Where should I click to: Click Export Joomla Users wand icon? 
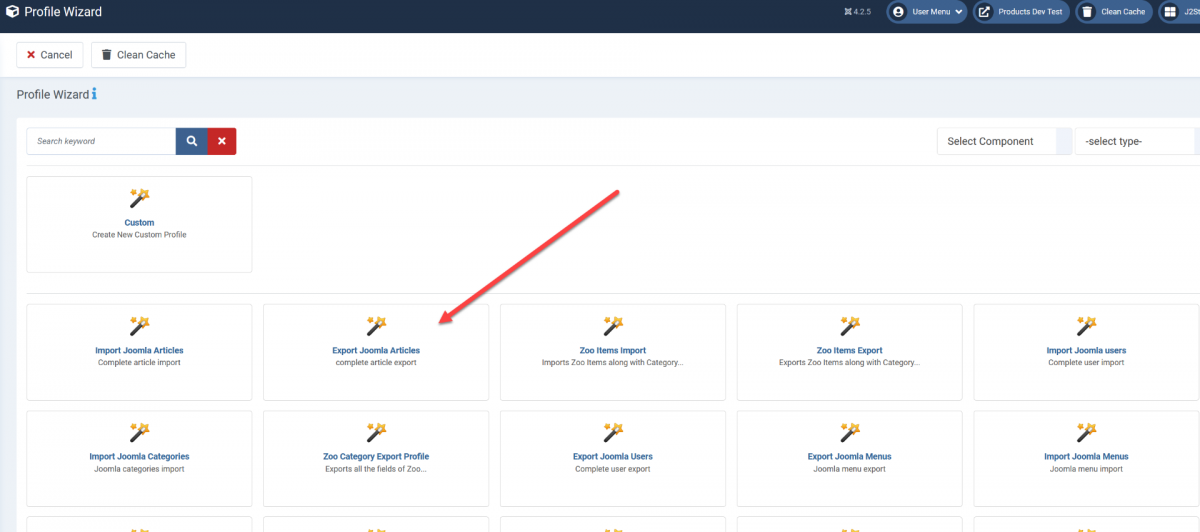[x=613, y=432]
